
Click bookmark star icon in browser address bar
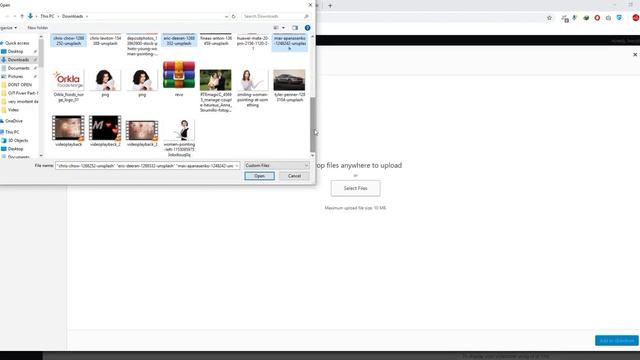(x=549, y=18)
